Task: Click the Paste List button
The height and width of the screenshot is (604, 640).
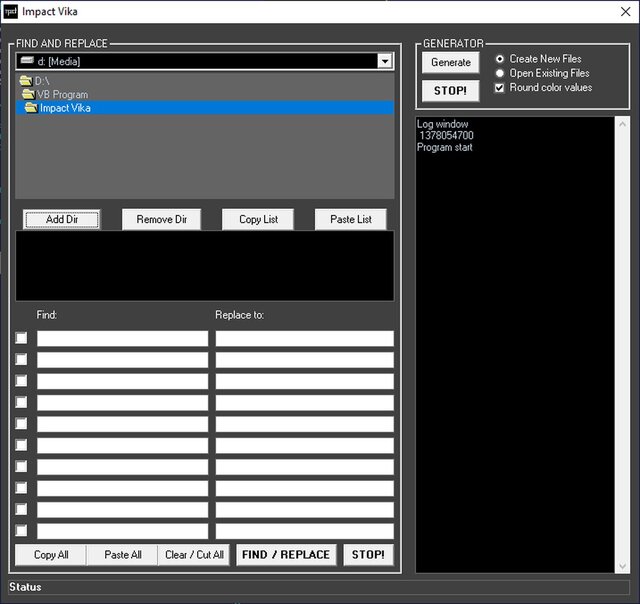Action: [x=350, y=219]
